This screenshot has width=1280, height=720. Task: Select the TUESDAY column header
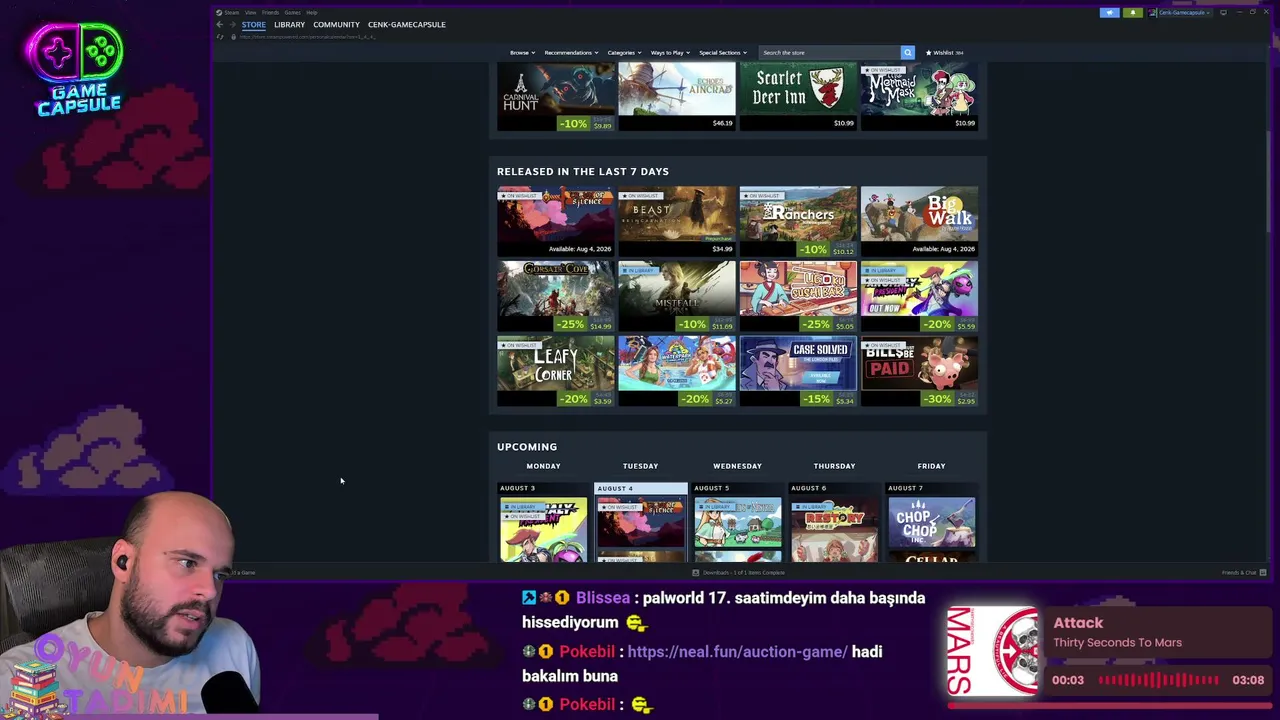[x=640, y=466]
